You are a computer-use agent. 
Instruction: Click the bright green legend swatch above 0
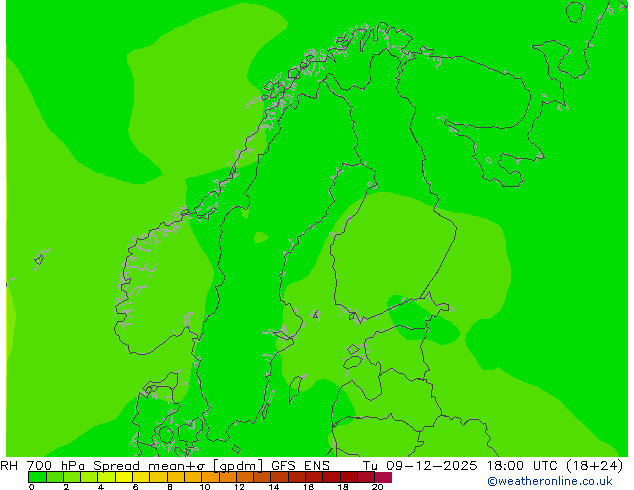tap(37, 477)
